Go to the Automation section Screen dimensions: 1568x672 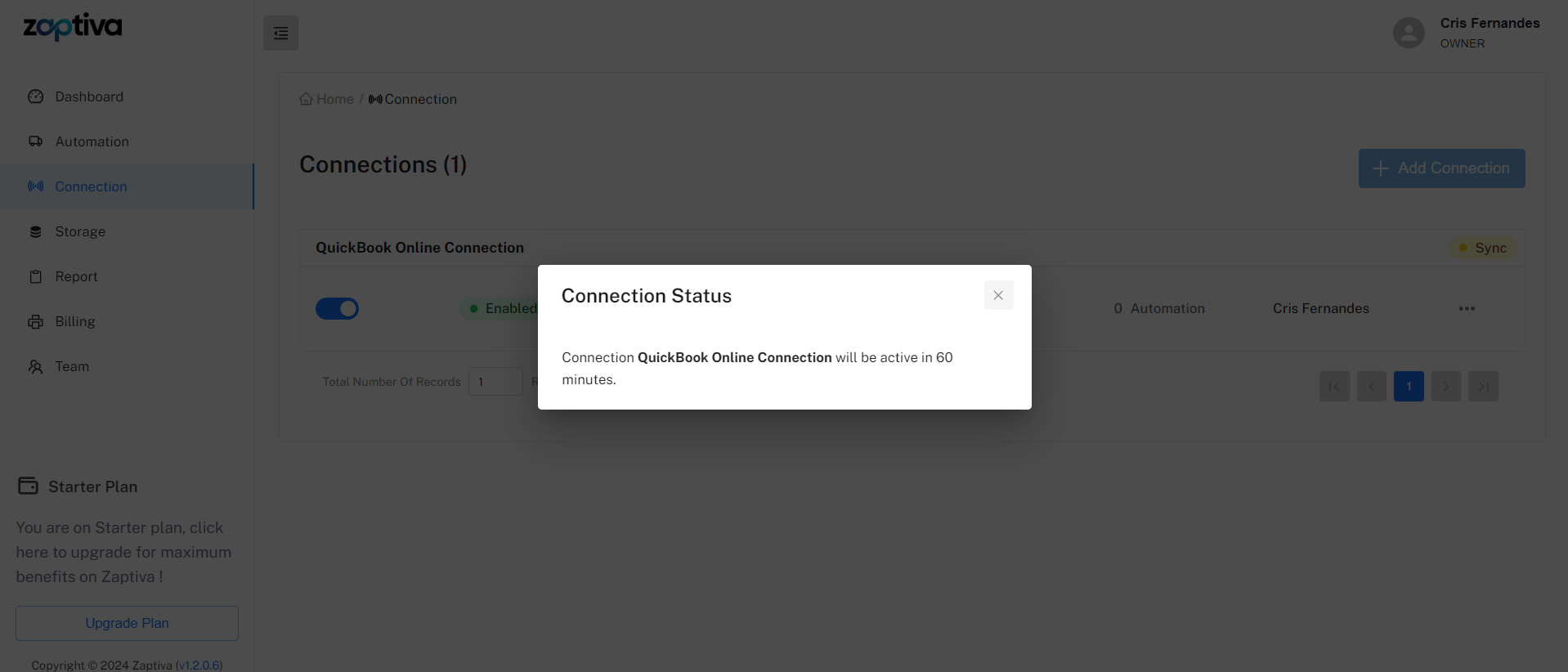tap(92, 141)
